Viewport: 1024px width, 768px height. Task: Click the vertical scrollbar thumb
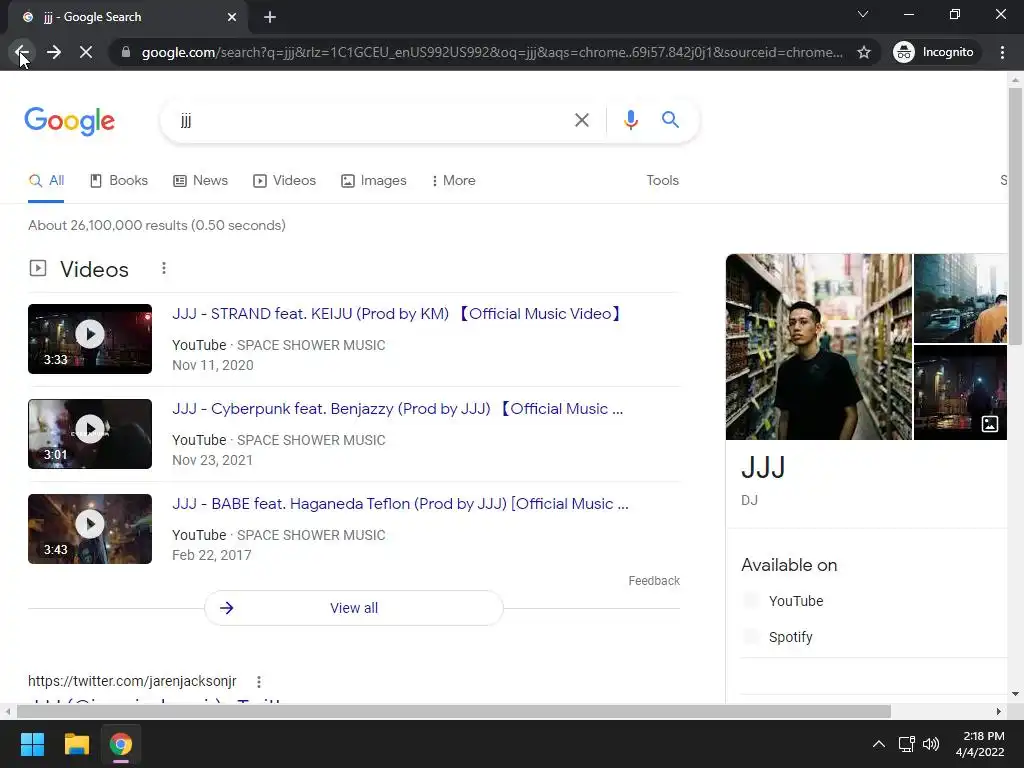tap(1015, 216)
